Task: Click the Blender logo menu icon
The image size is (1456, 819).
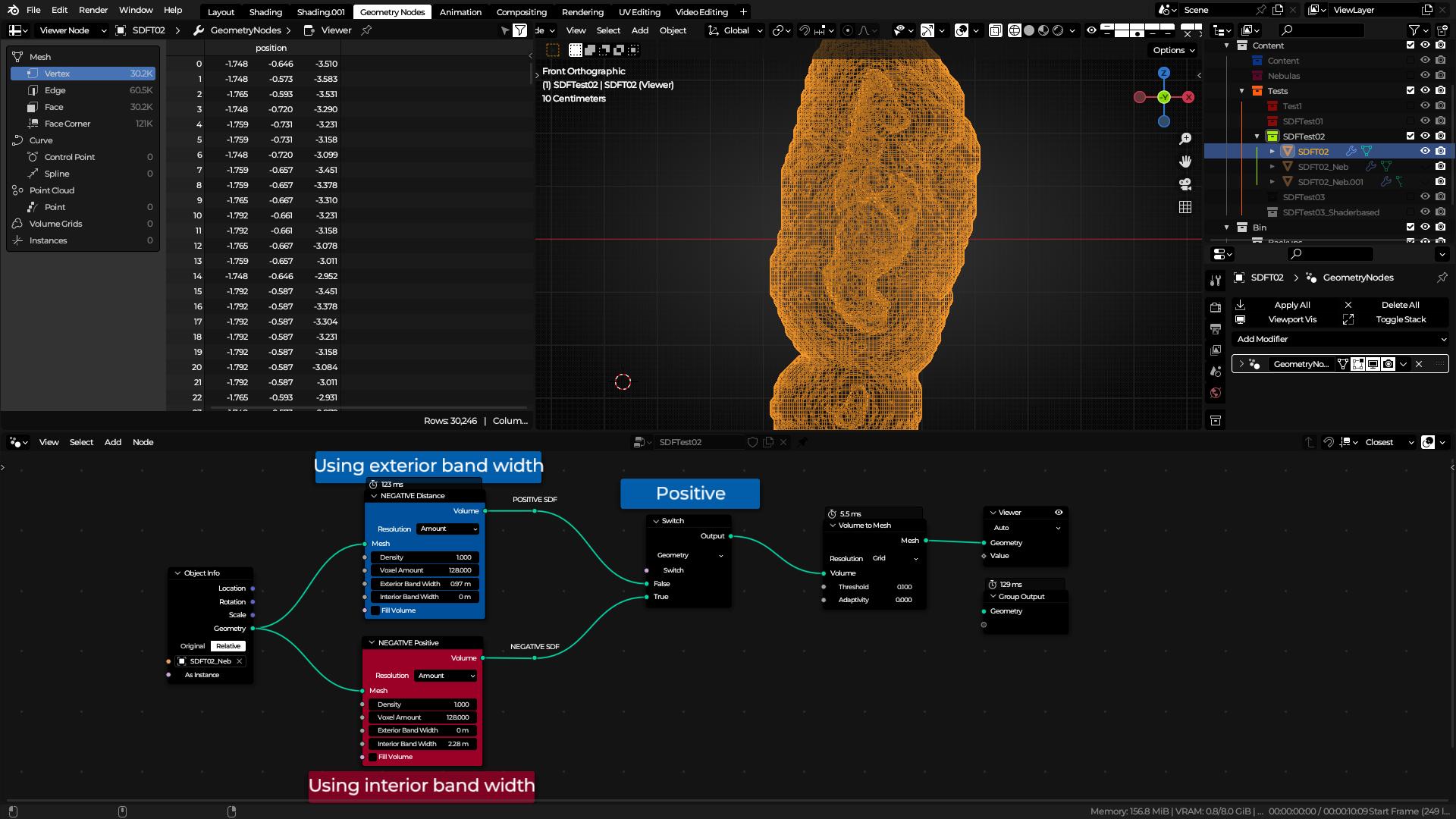Action: pyautogui.click(x=14, y=10)
